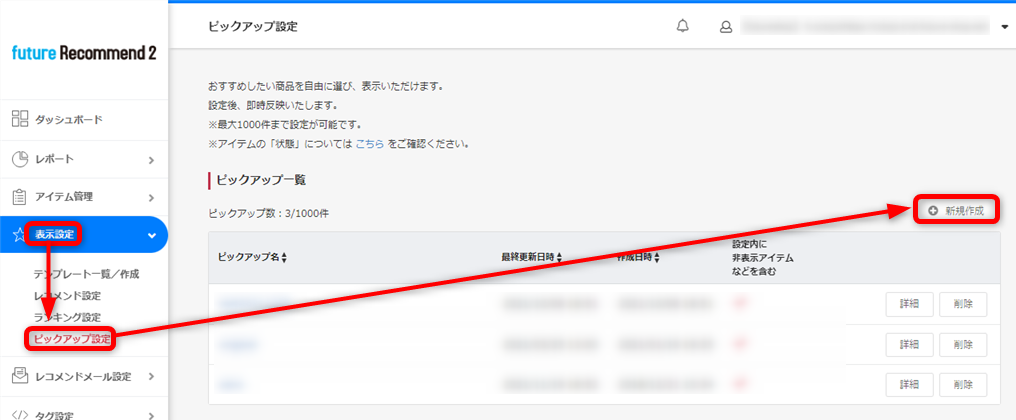The height and width of the screenshot is (420, 1016).
Task: Collapse the 表示設定 chevron
Action: pyautogui.click(x=152, y=235)
